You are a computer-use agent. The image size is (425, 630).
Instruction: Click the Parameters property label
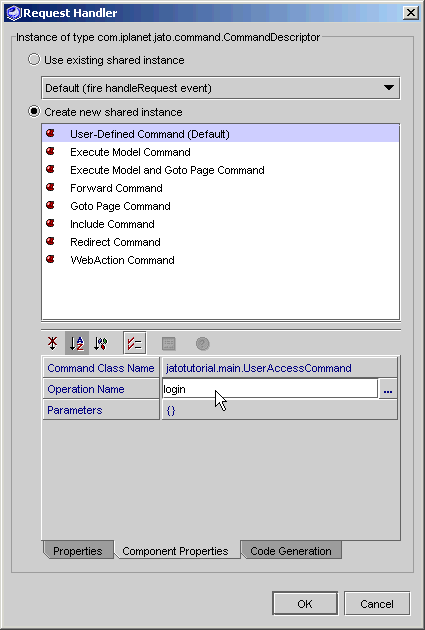tap(101, 410)
